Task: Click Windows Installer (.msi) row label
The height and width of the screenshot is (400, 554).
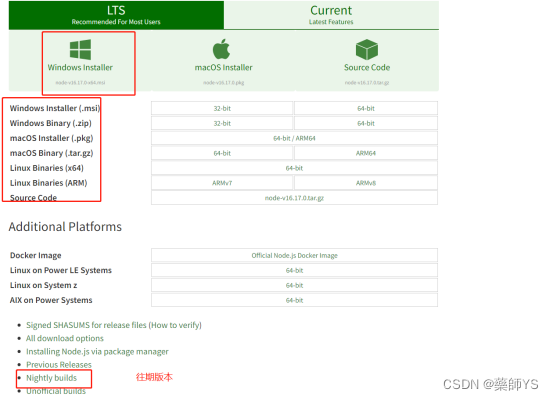Action: [55, 108]
